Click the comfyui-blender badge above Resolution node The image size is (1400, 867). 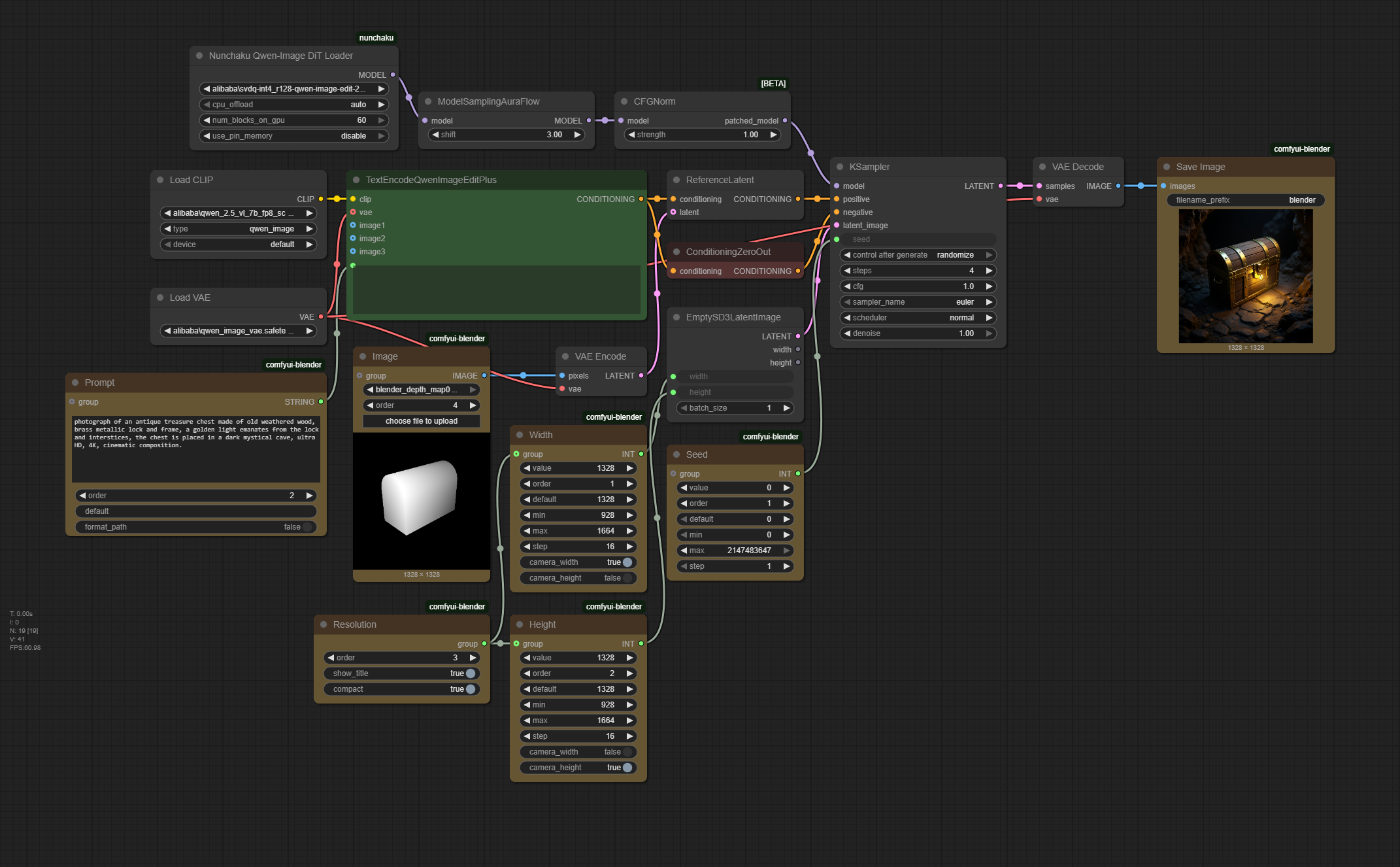[x=457, y=607]
